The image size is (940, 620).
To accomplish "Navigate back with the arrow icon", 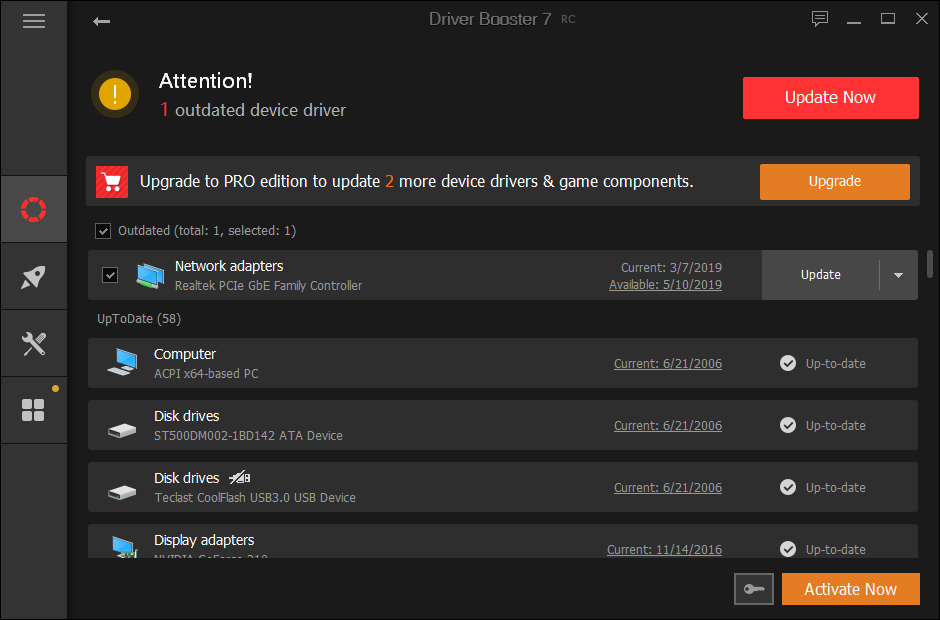I will click(x=101, y=20).
